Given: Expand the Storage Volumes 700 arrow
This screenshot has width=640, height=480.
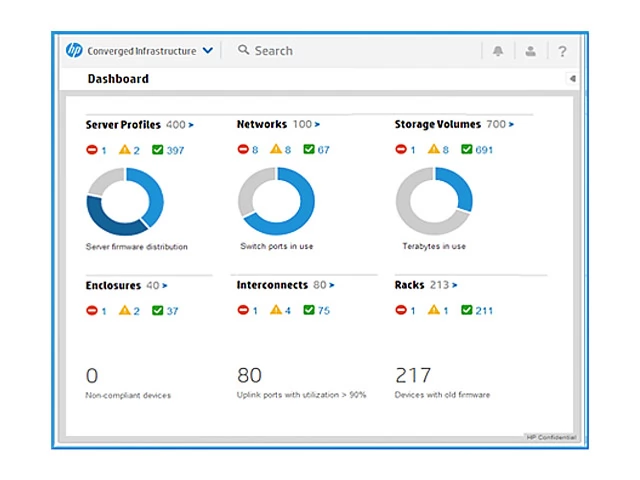Looking at the screenshot, I should (512, 125).
